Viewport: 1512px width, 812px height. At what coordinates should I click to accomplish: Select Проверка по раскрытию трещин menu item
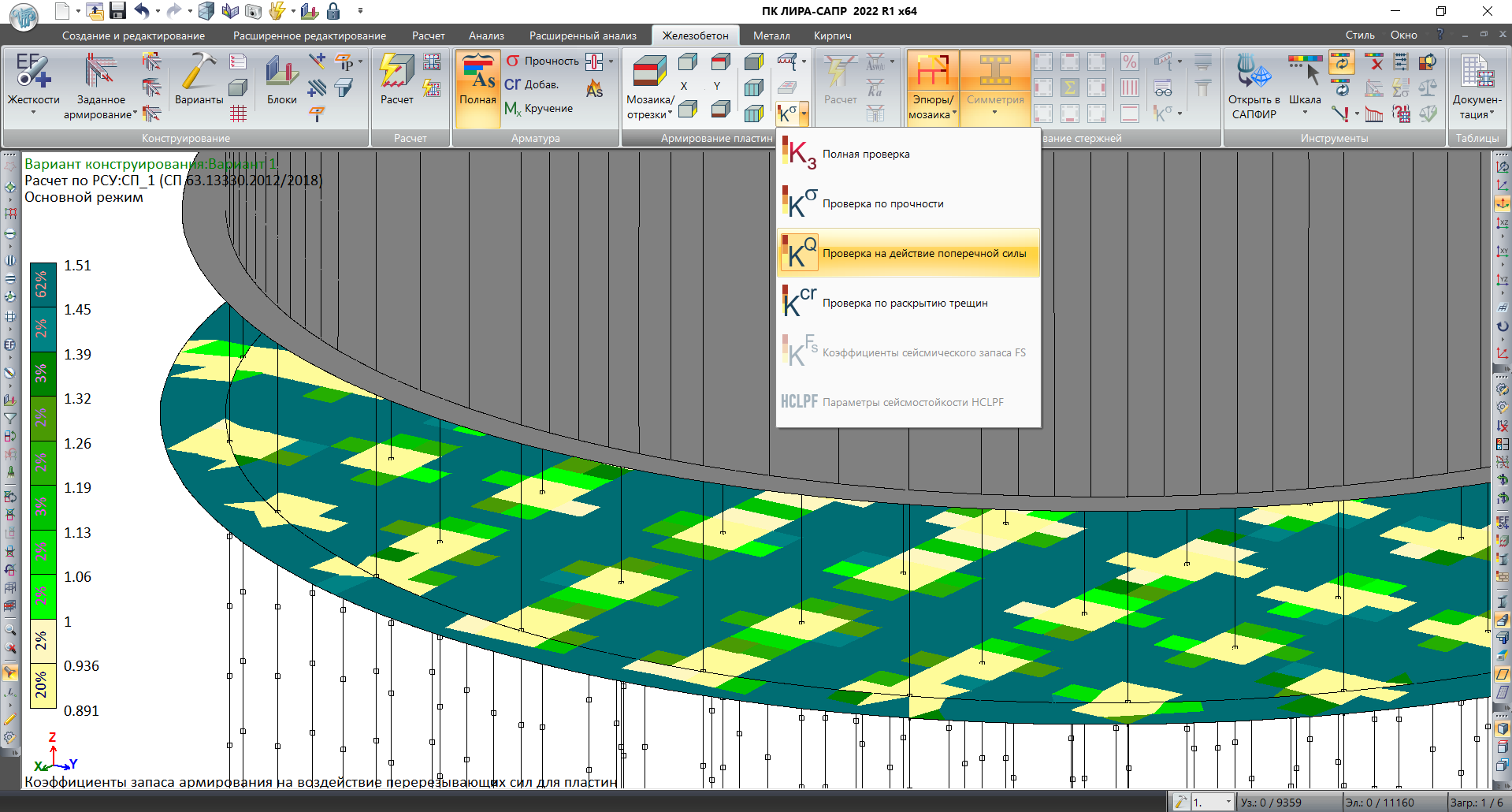coord(905,304)
